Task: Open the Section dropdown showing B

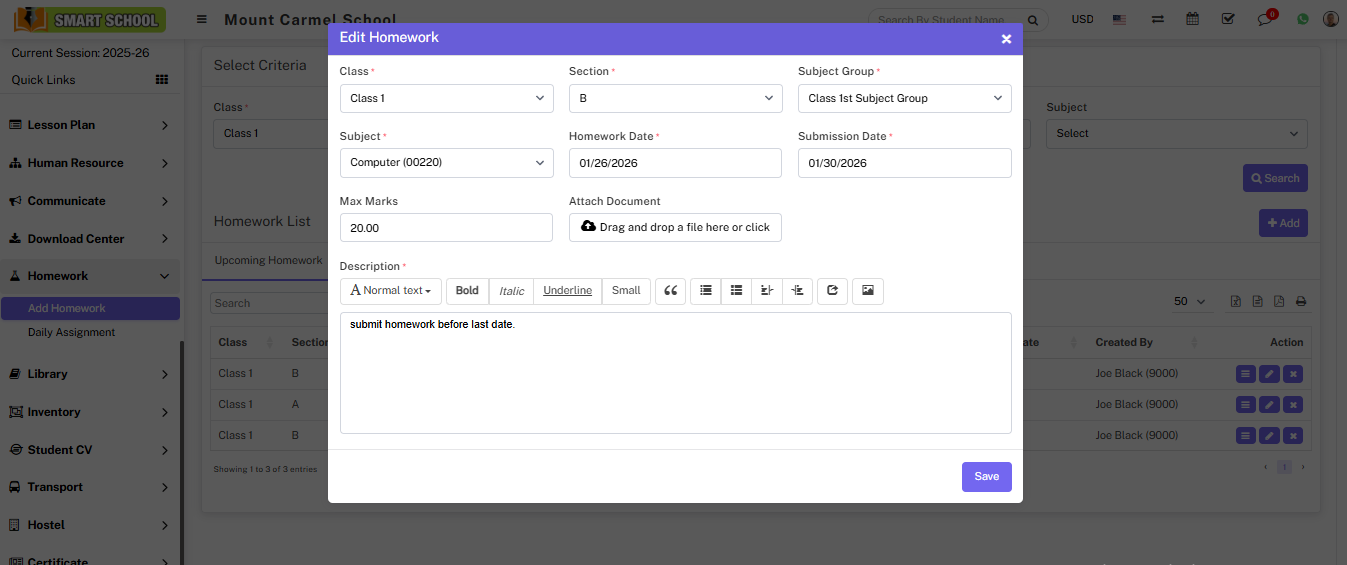Action: click(675, 98)
